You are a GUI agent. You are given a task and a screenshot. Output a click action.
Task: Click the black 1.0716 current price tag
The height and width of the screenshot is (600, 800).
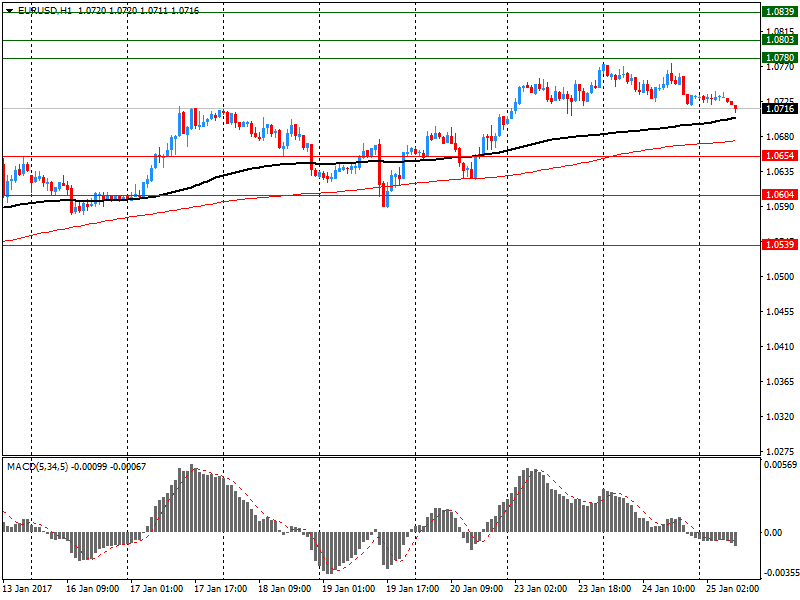pos(780,108)
